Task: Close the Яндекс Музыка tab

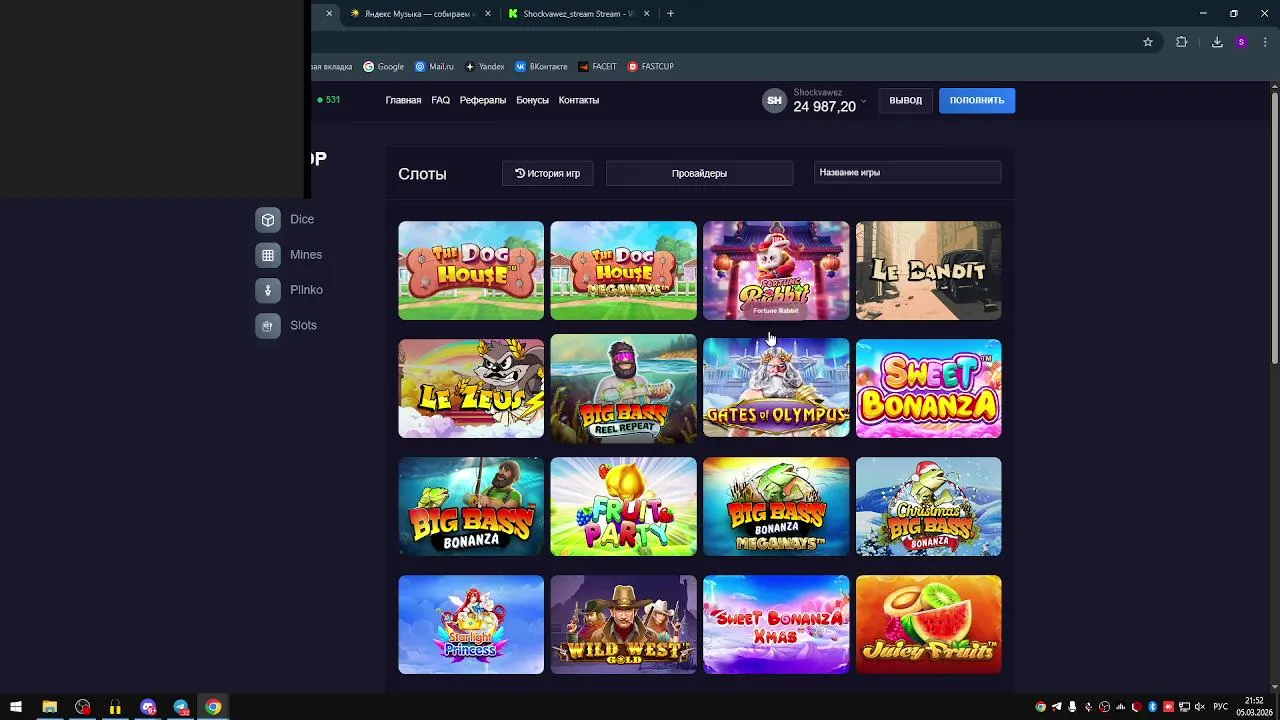Action: pyautogui.click(x=488, y=13)
